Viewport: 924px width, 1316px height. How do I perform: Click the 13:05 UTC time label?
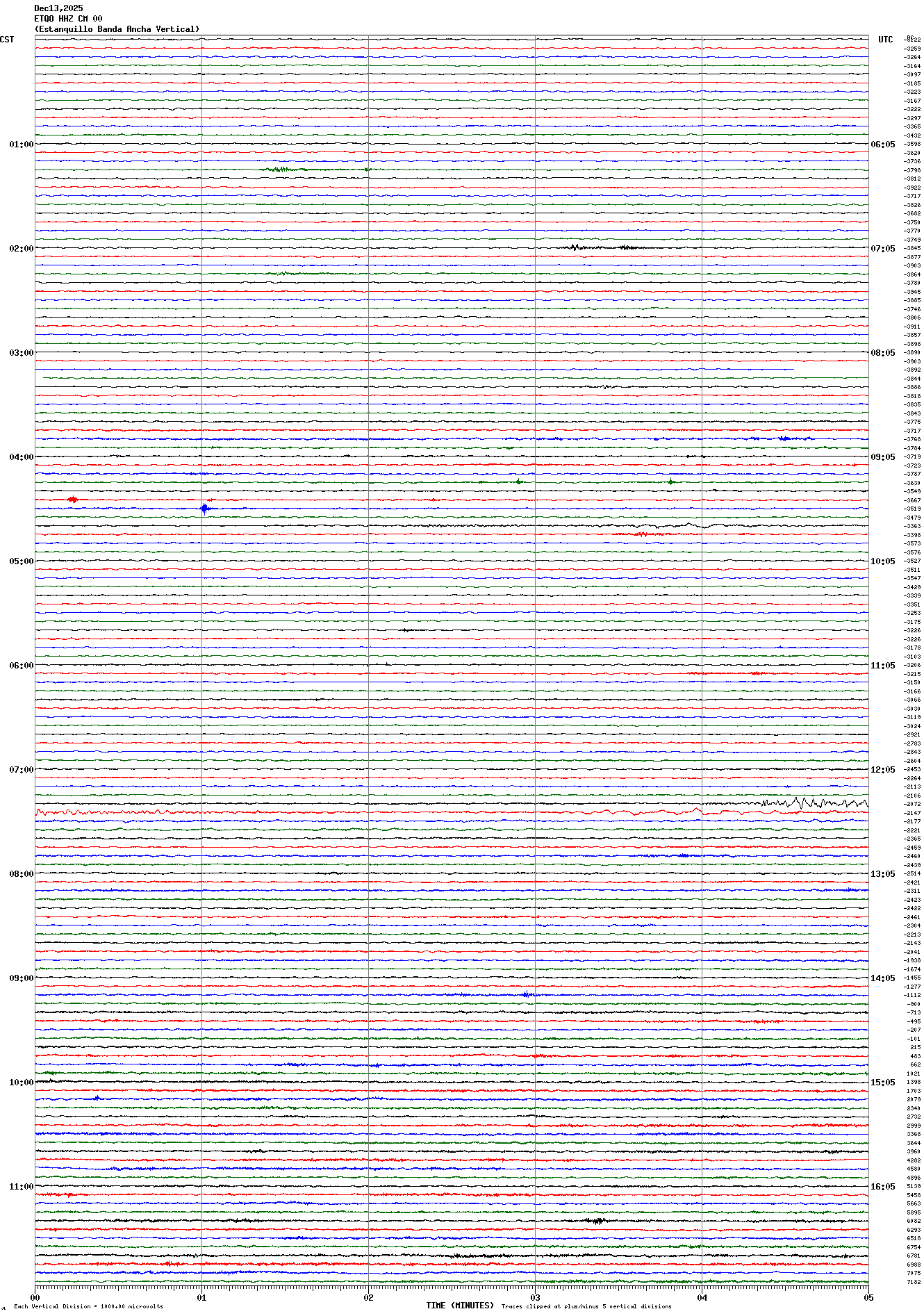coord(882,874)
